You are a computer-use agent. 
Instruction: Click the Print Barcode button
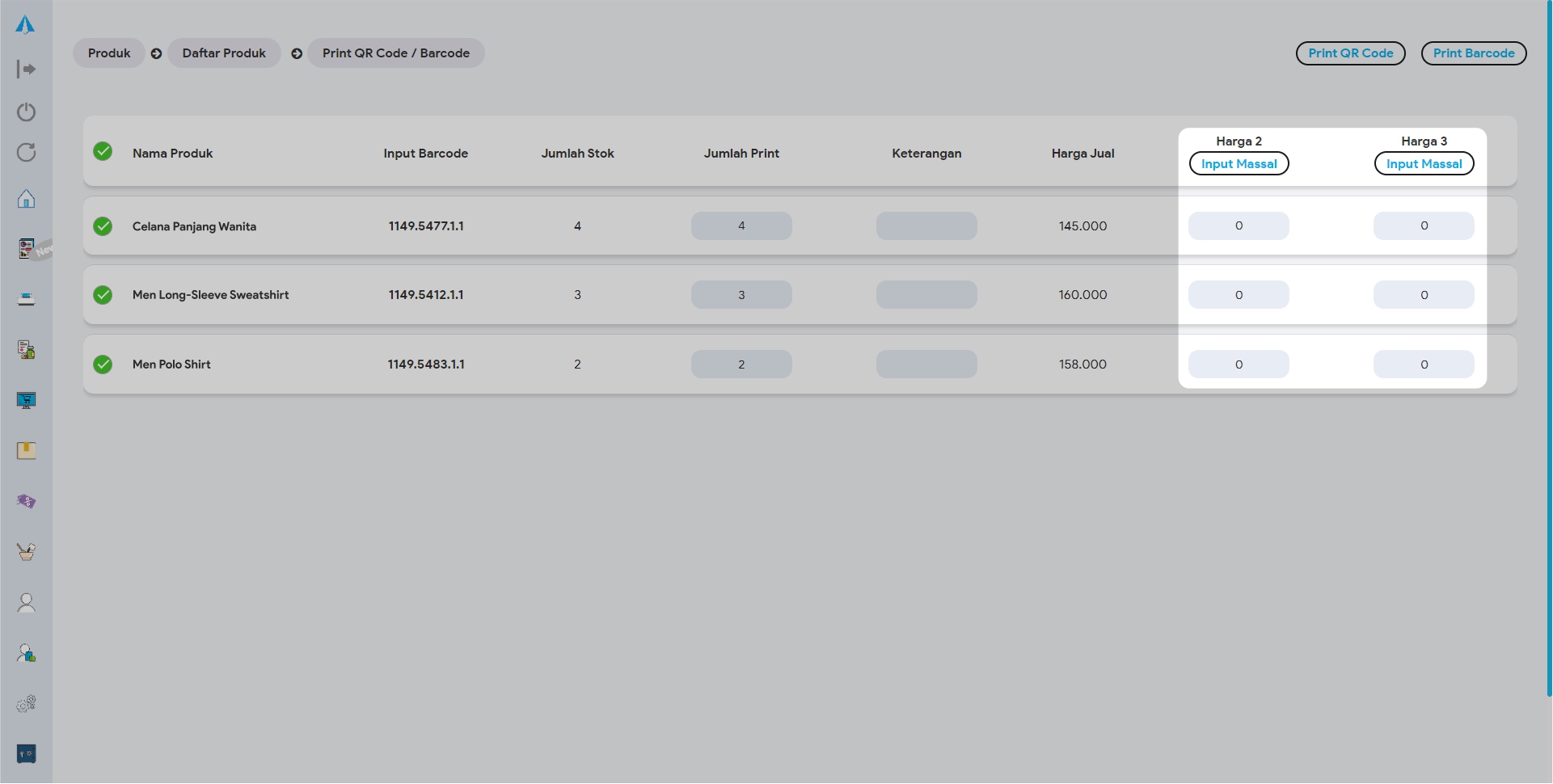tap(1473, 53)
